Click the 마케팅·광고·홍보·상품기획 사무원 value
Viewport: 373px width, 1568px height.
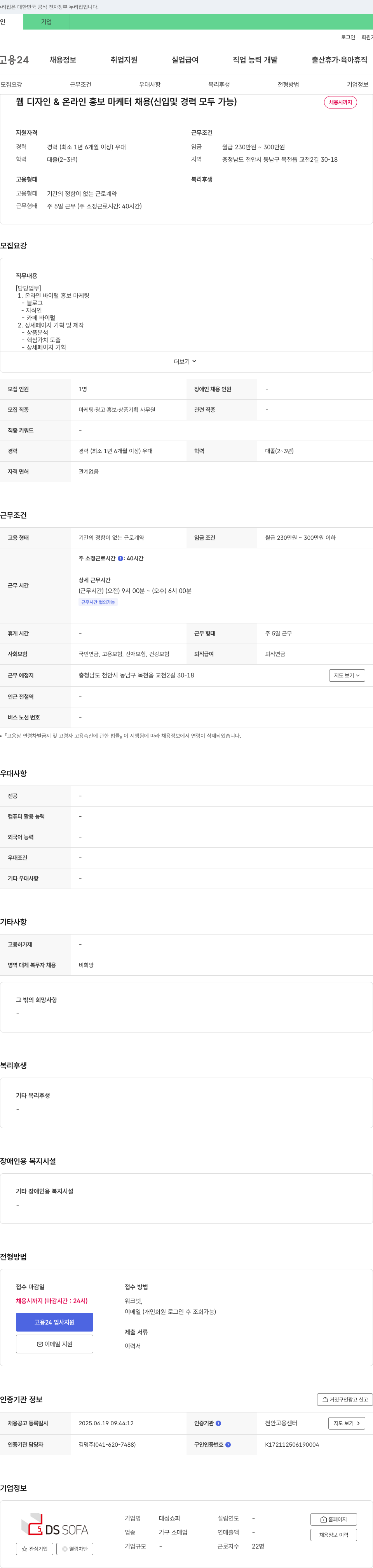[117, 409]
